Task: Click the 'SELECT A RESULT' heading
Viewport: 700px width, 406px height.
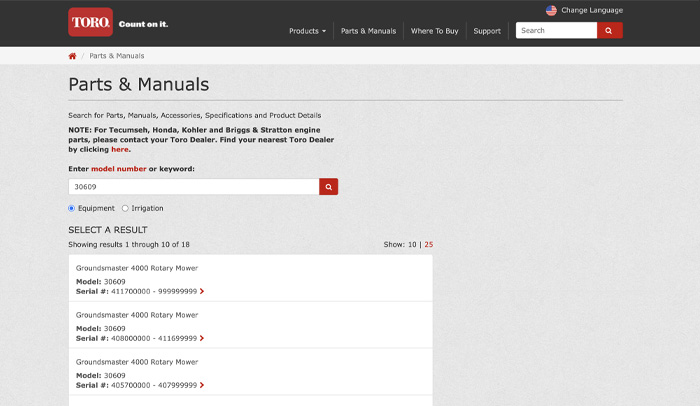Action: [108, 230]
